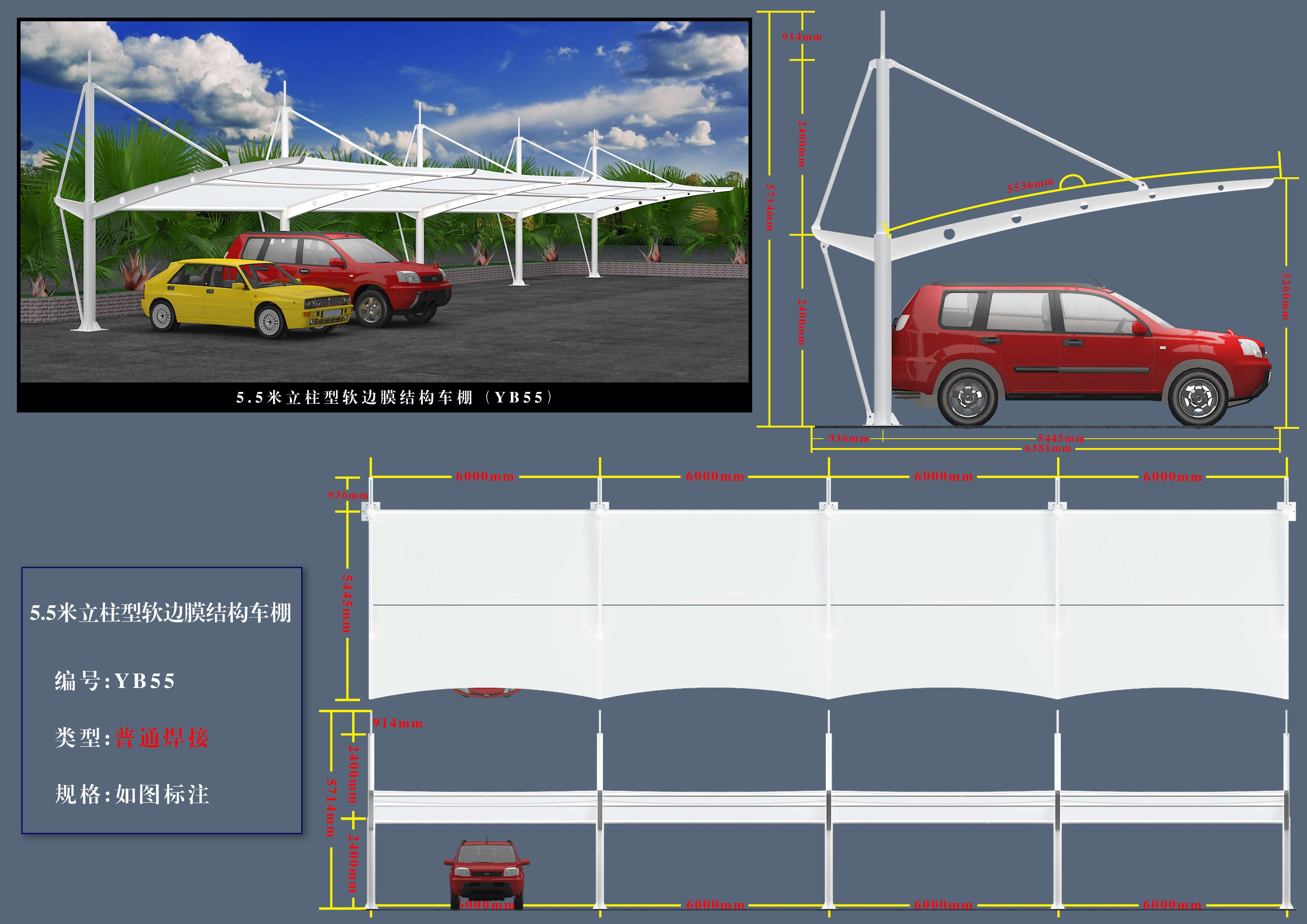This screenshot has width=1307, height=924.
Task: Click the red car peeking under plan membrane
Action: click(487, 692)
